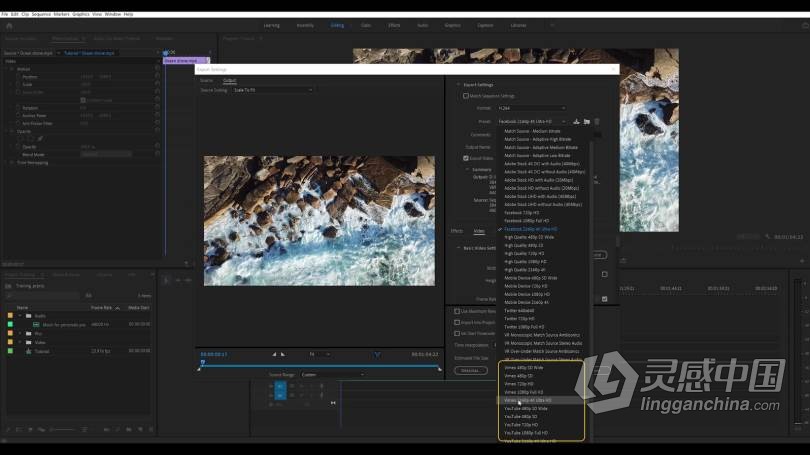This screenshot has width=810, height=455.
Task: Select YouTube 1080p Full HD preset
Action: click(x=526, y=433)
